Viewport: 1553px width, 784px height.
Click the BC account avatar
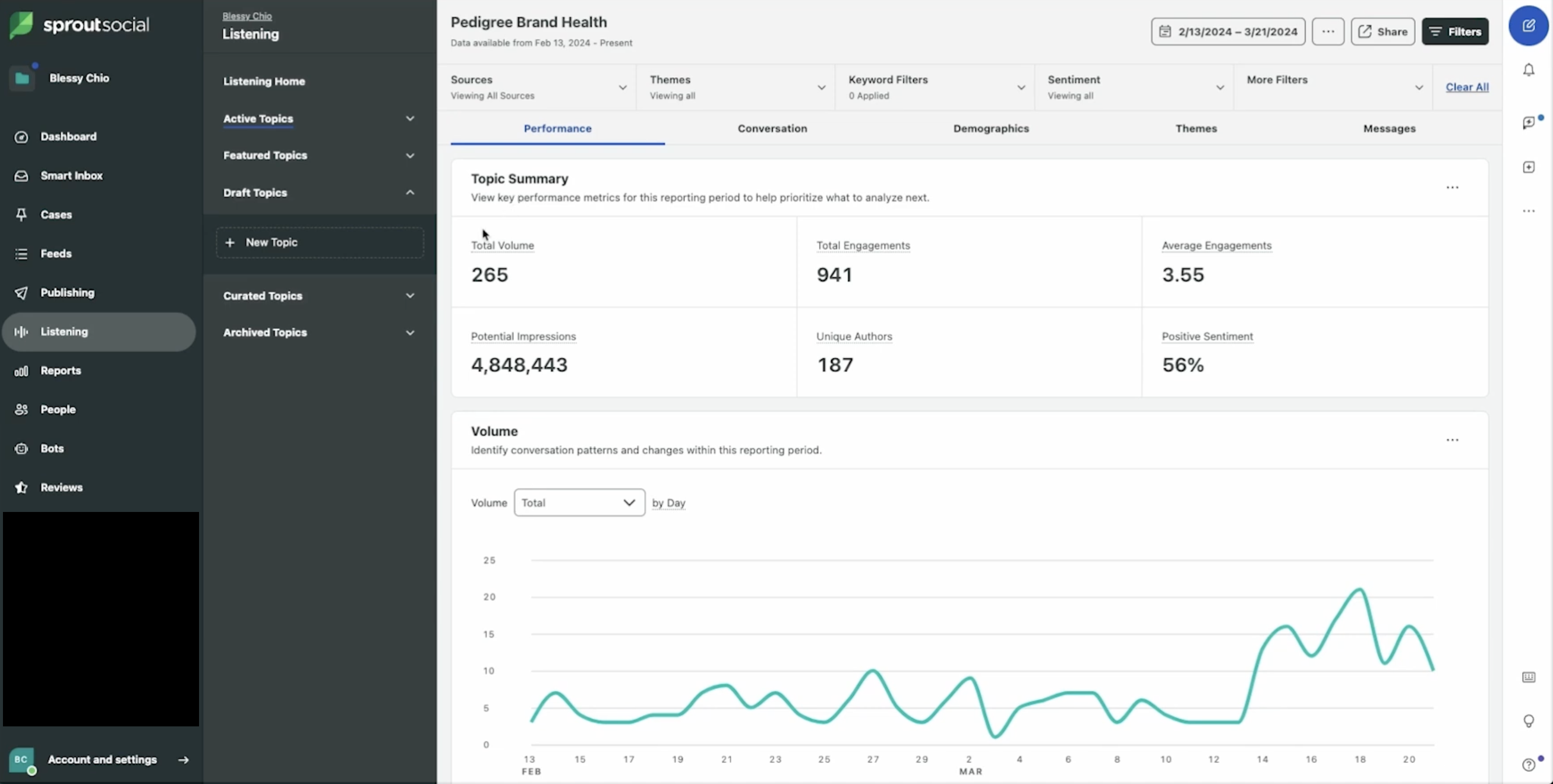[22, 760]
